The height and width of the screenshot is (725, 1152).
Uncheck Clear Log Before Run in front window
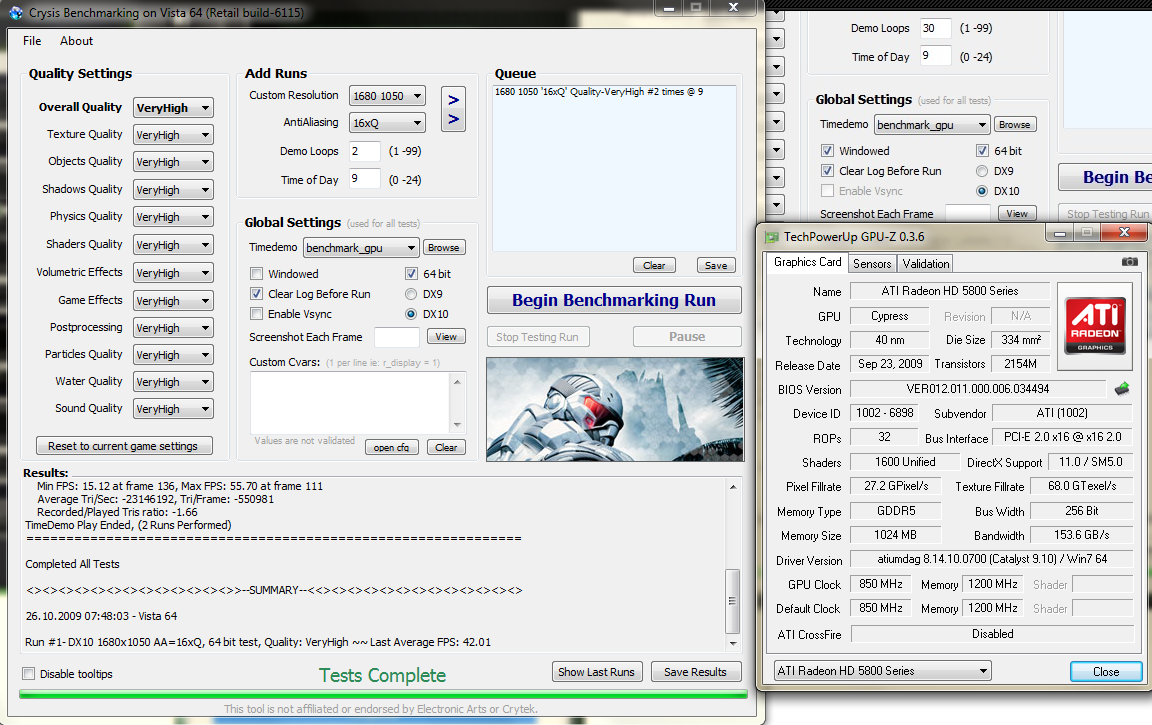256,294
